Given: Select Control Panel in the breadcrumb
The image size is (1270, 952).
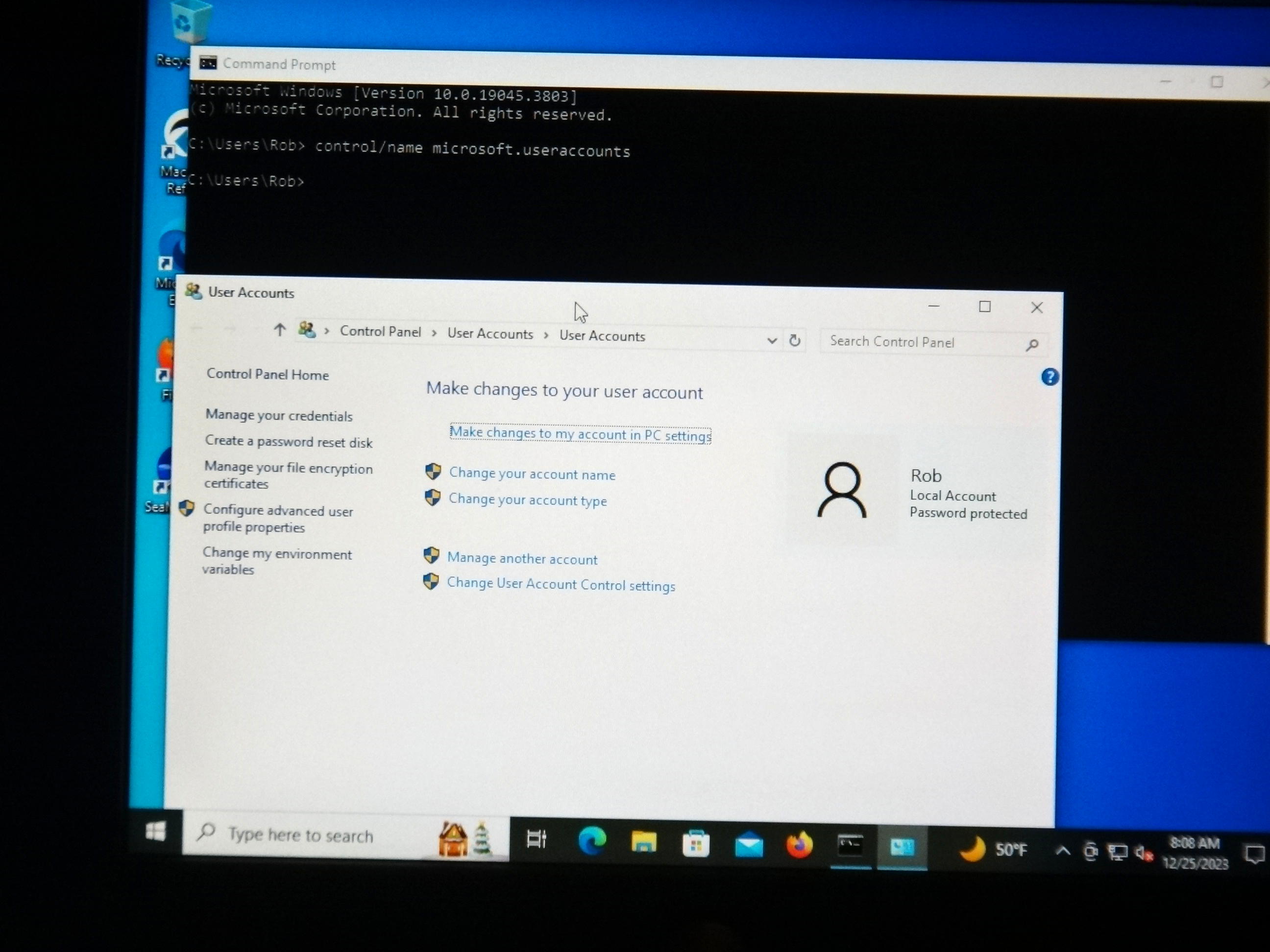Looking at the screenshot, I should (380, 332).
